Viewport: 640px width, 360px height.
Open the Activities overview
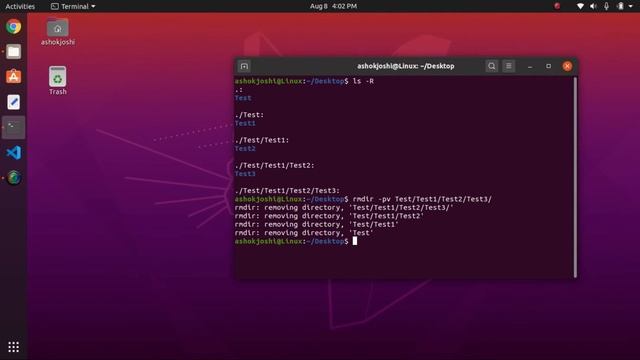point(20,6)
